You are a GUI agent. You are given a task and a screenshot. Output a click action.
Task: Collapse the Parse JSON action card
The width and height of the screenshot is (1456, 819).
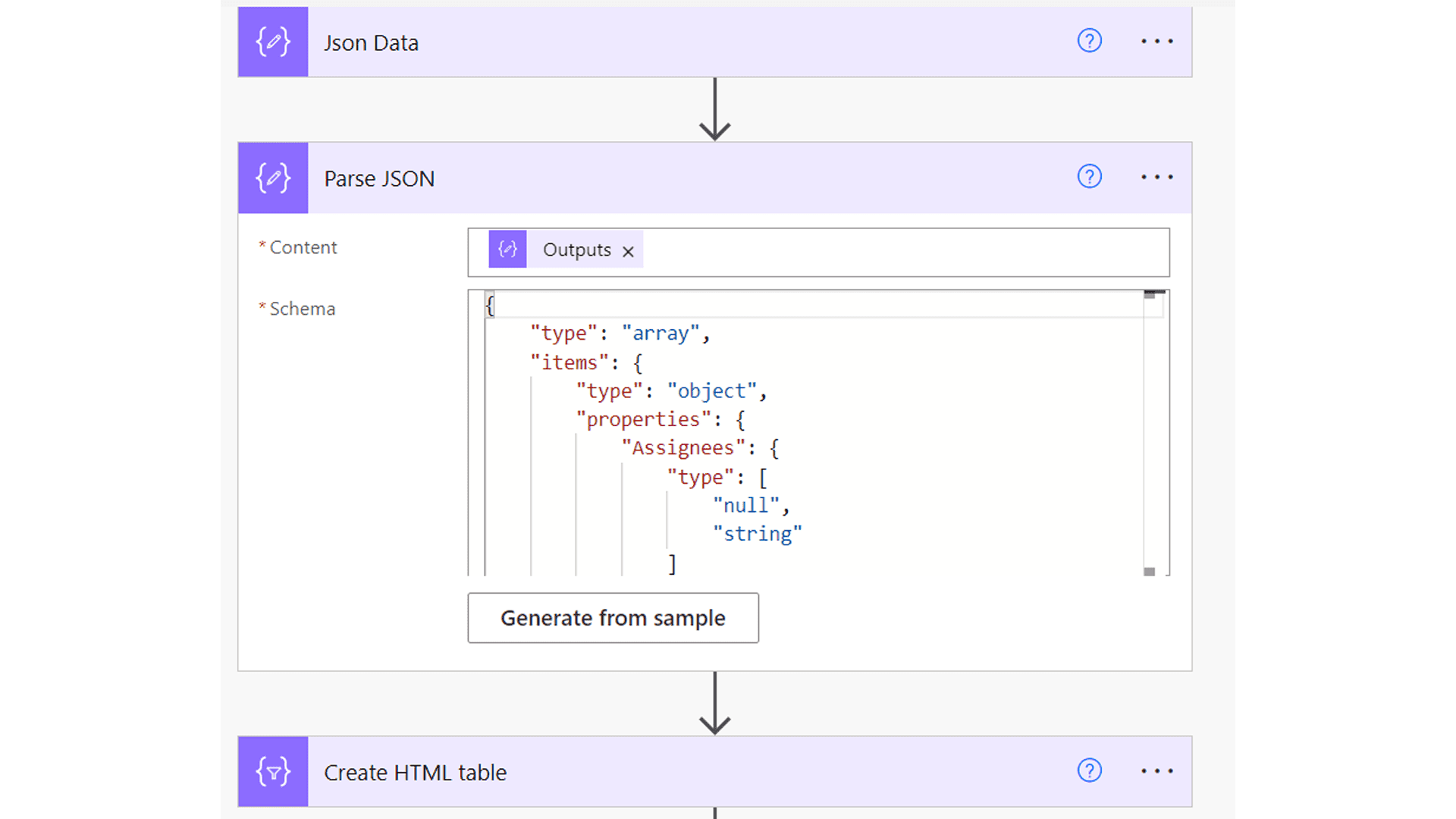(x=682, y=177)
